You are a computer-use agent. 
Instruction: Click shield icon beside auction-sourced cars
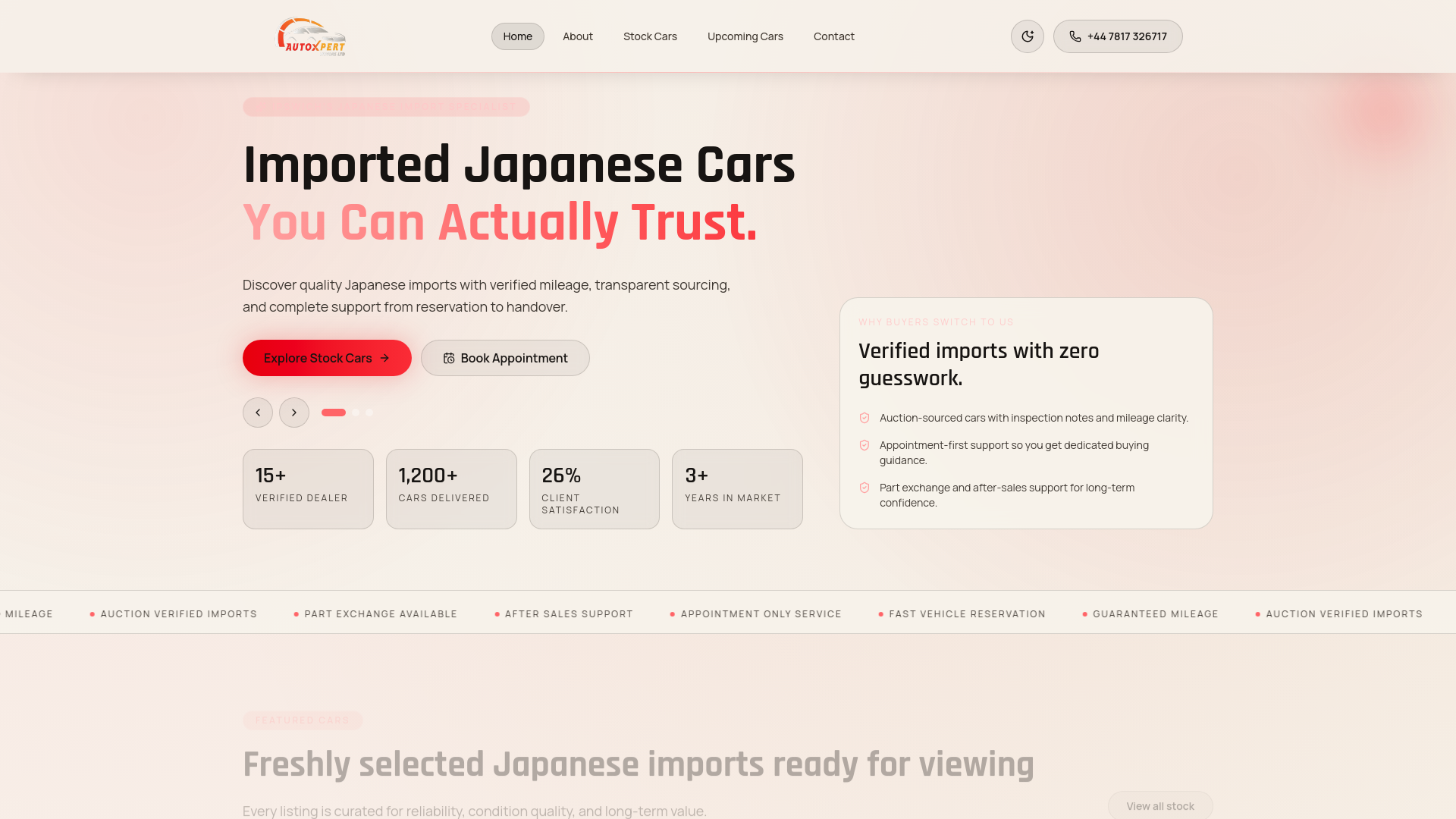click(x=864, y=418)
